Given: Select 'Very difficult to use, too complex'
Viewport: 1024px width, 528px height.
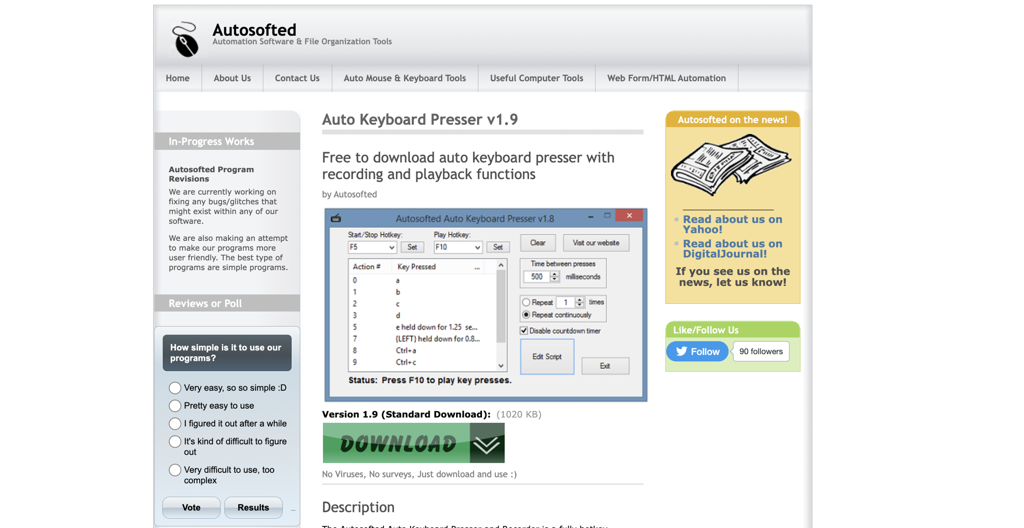Looking at the screenshot, I should [175, 470].
